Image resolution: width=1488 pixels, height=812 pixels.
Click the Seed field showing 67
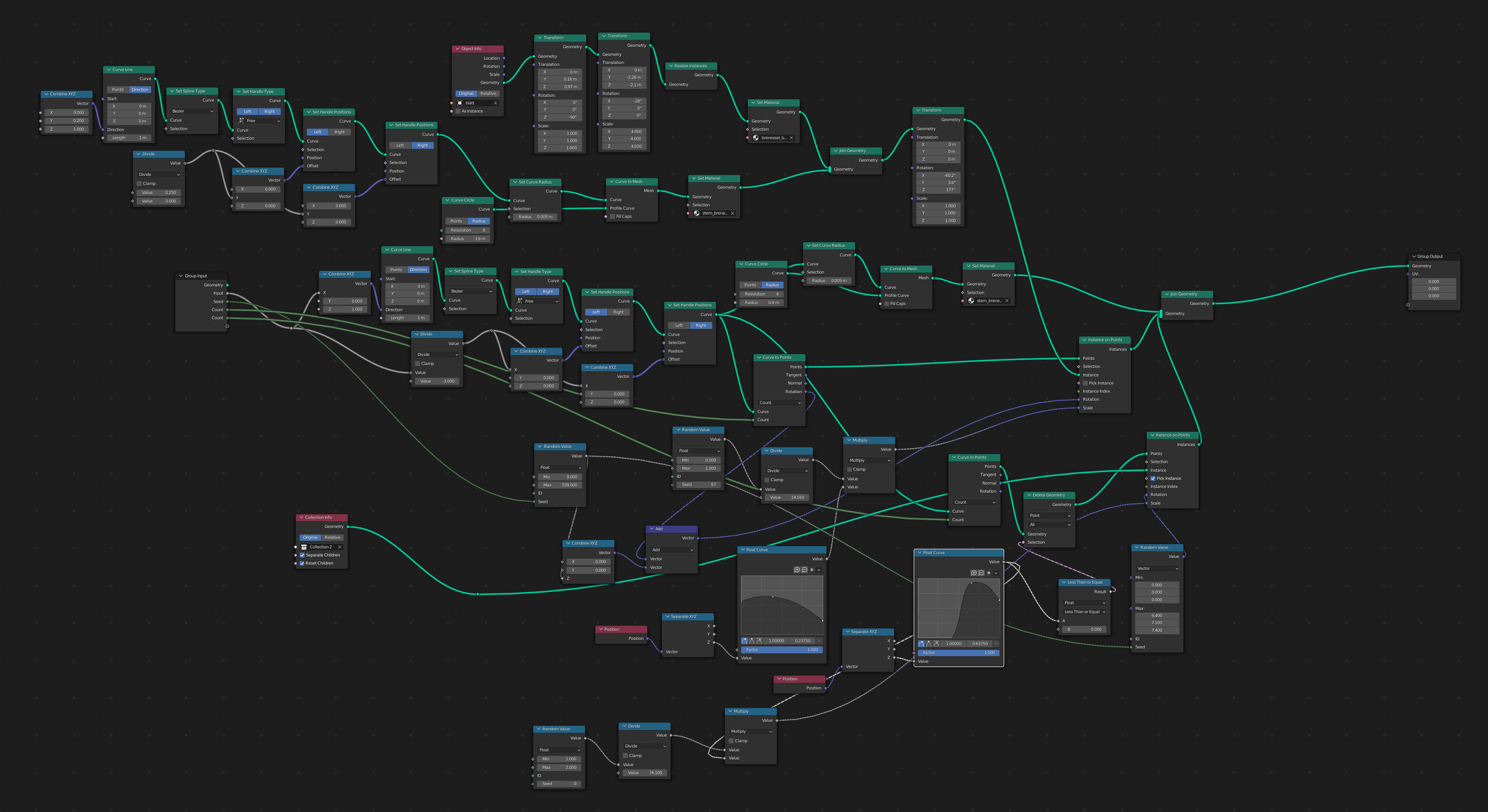698,485
